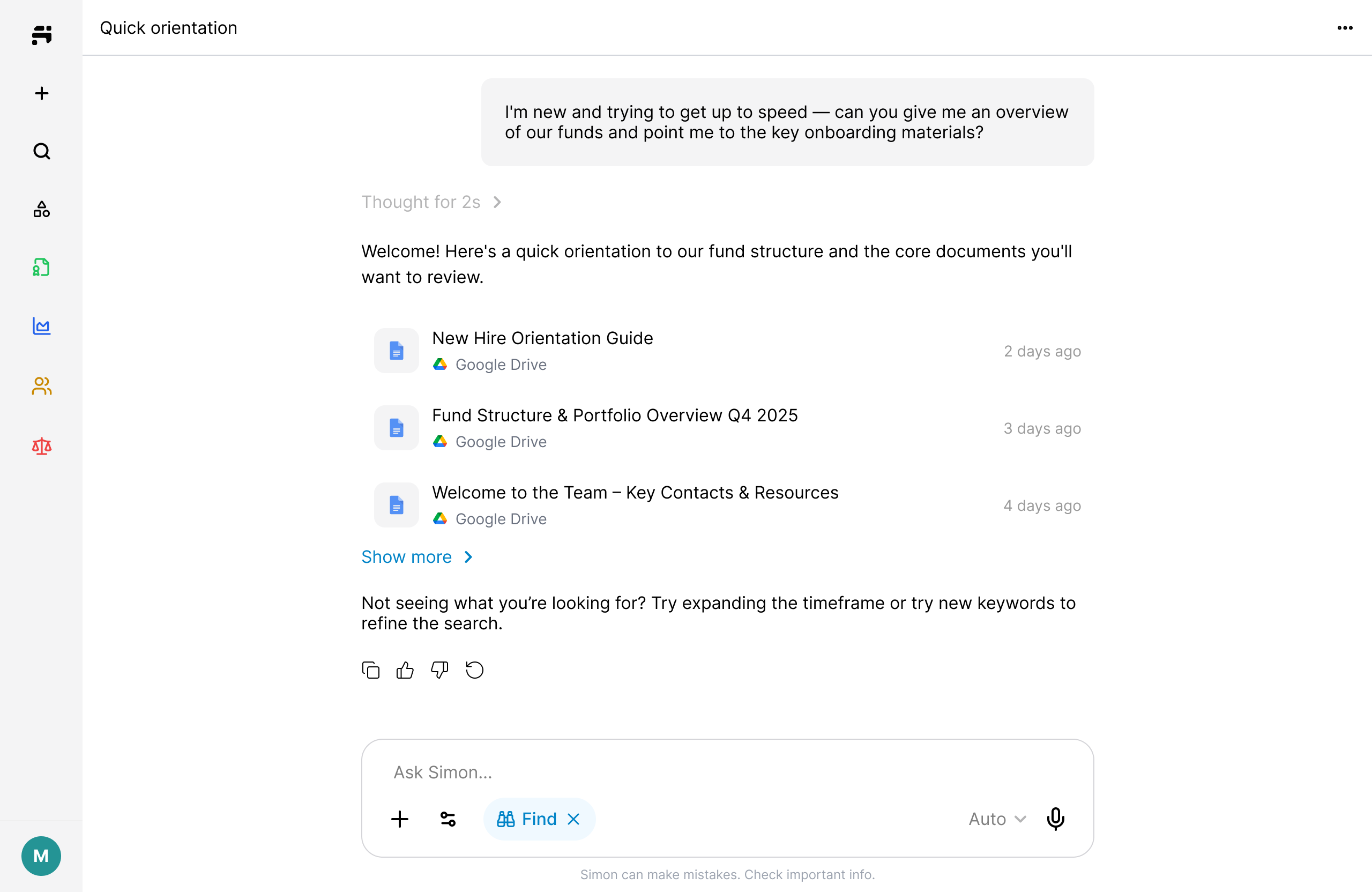Remove the Find mode chip
Image resolution: width=1372 pixels, height=892 pixels.
573,819
